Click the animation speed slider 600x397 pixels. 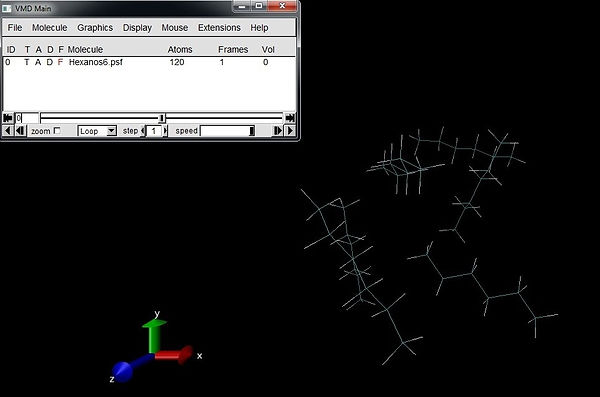227,131
